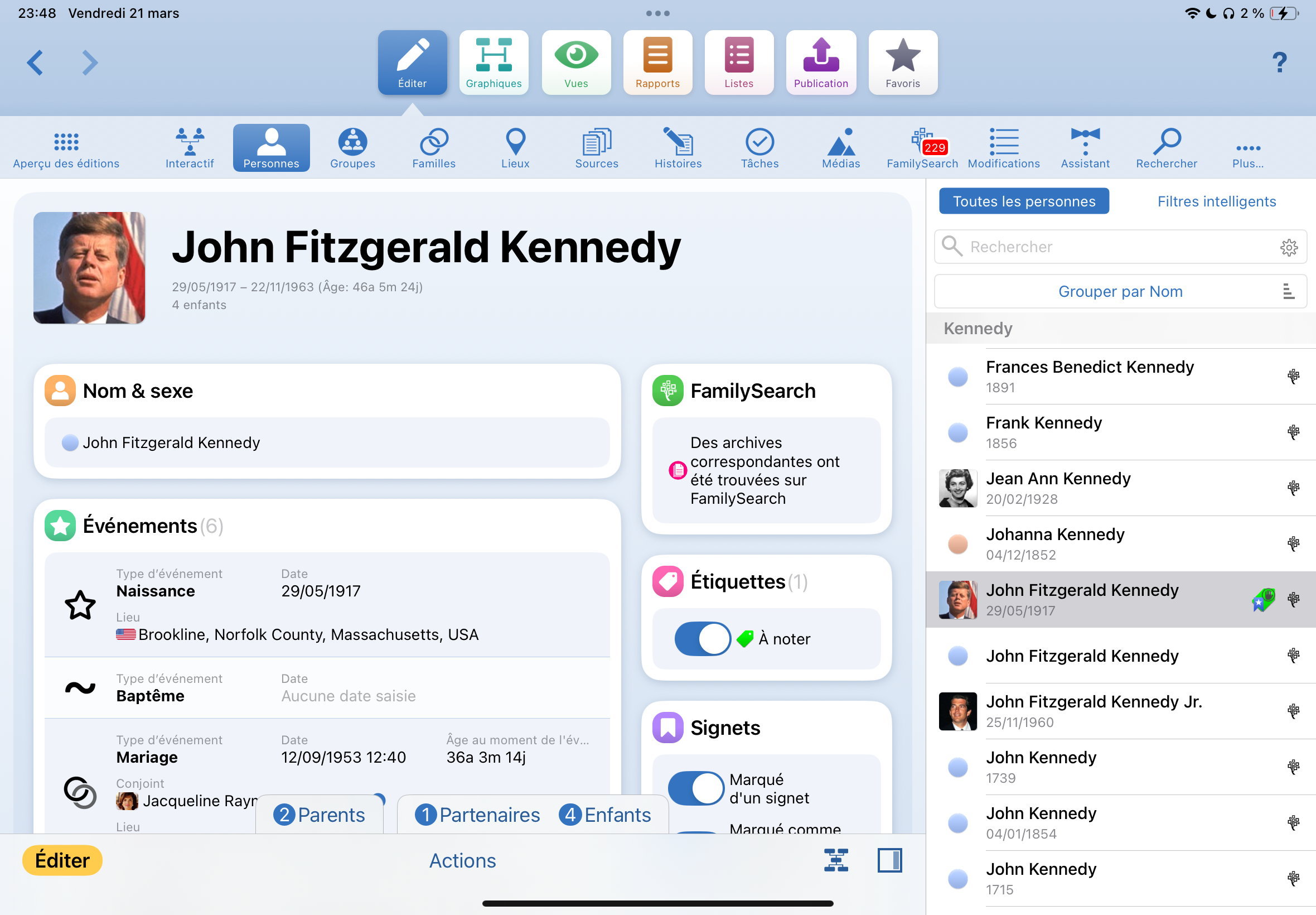The height and width of the screenshot is (915, 1316).
Task: Switch to Filtres intelligents tab
Action: click(x=1216, y=201)
